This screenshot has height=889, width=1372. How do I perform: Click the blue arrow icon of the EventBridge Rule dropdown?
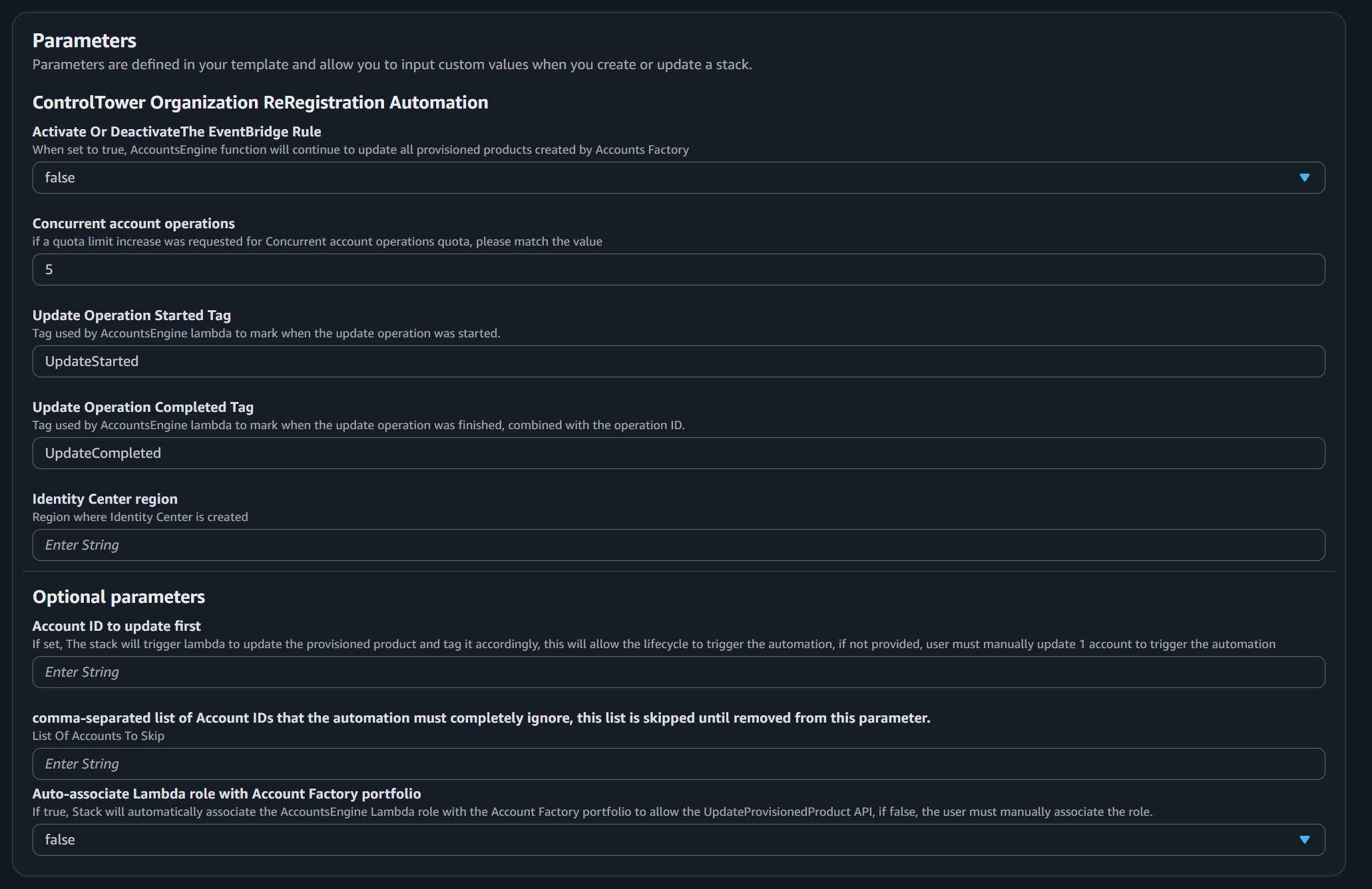(1304, 178)
